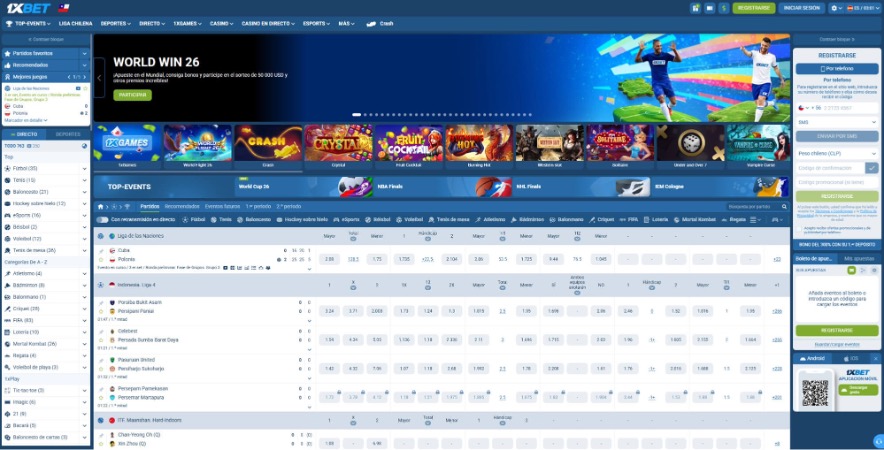Open NBA Finals top event
The height and width of the screenshot is (450, 884).
443,187
